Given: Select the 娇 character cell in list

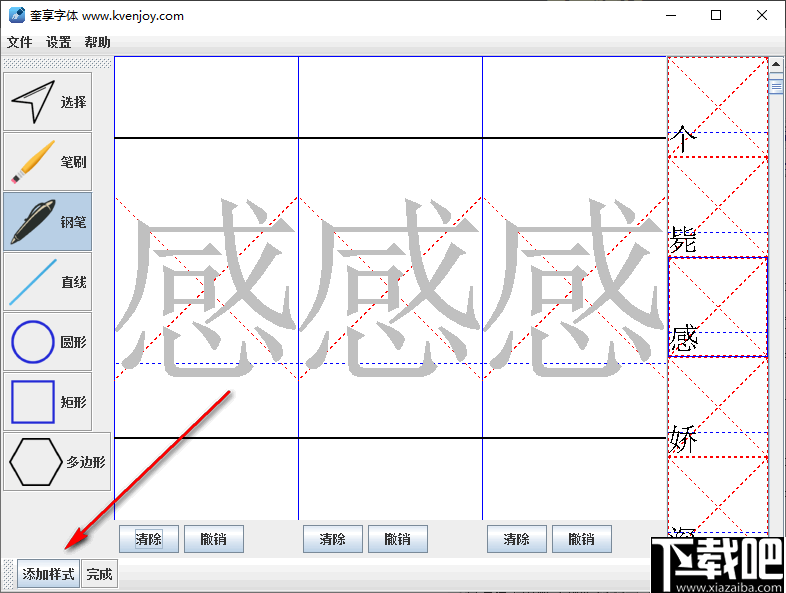Looking at the screenshot, I should pyautogui.click(x=718, y=407).
